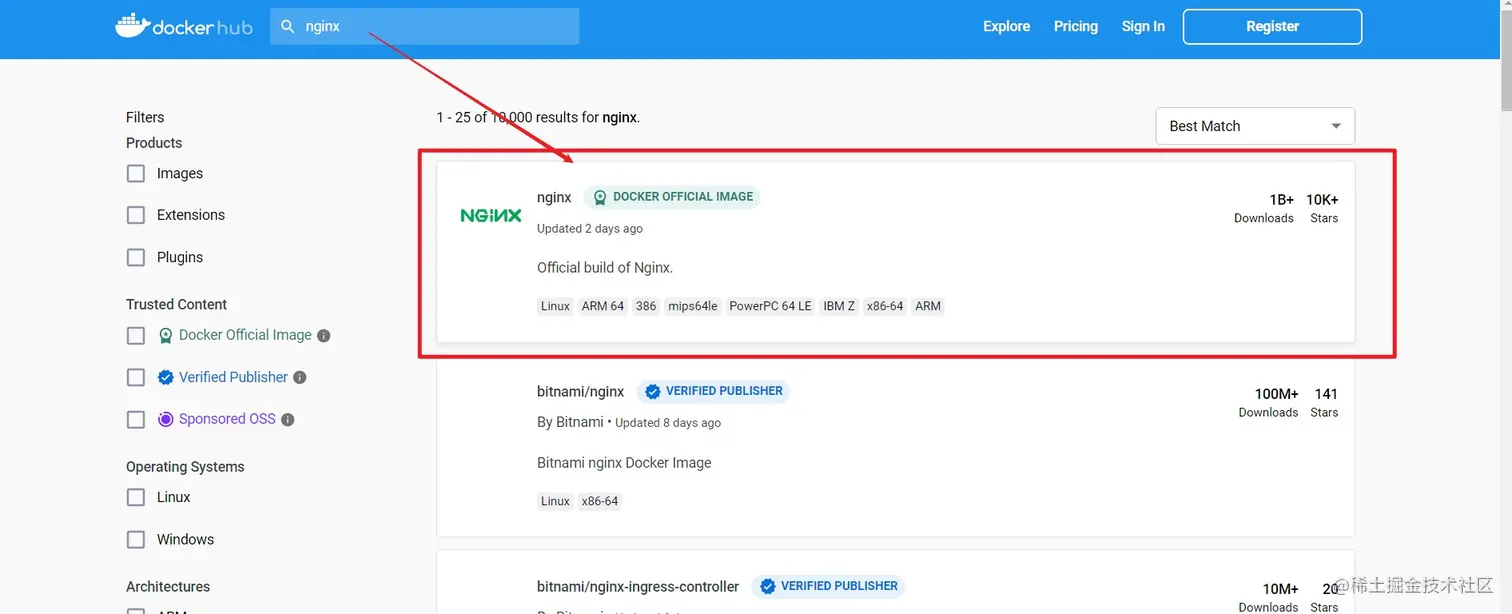
Task: Check the Windows operating system filter
Action: point(136,540)
